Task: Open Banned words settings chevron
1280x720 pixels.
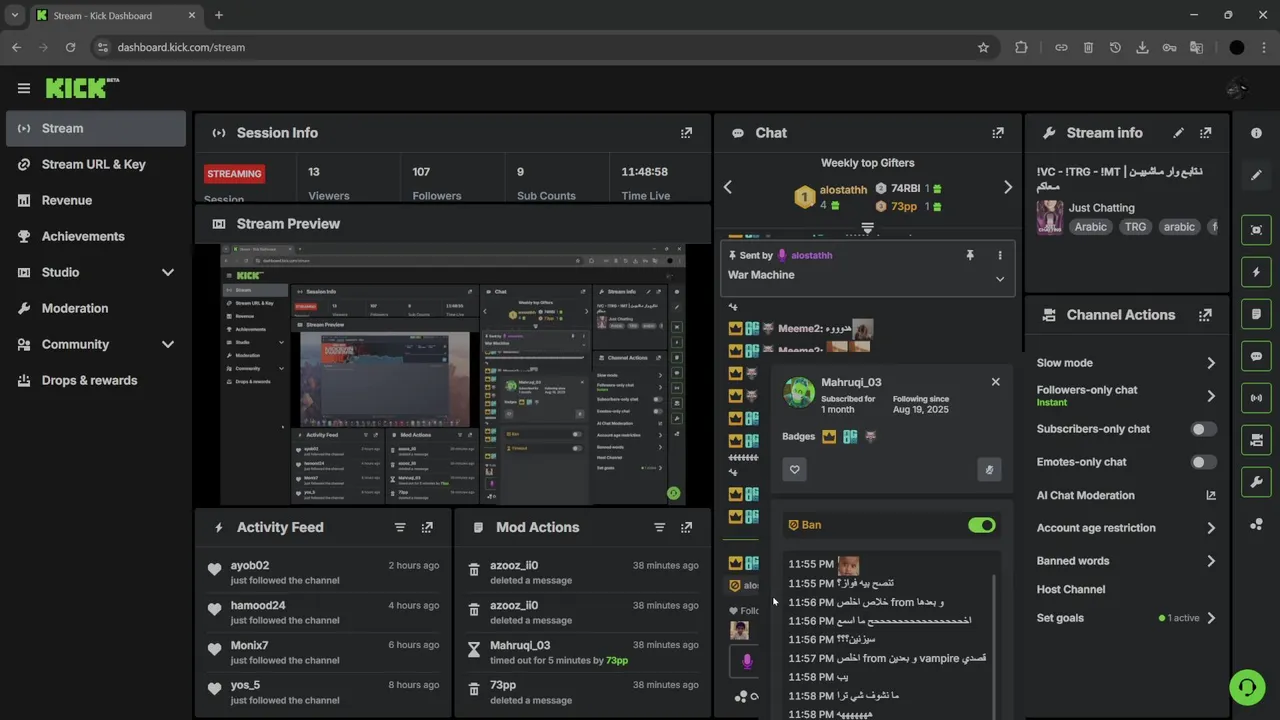Action: pyautogui.click(x=1211, y=561)
